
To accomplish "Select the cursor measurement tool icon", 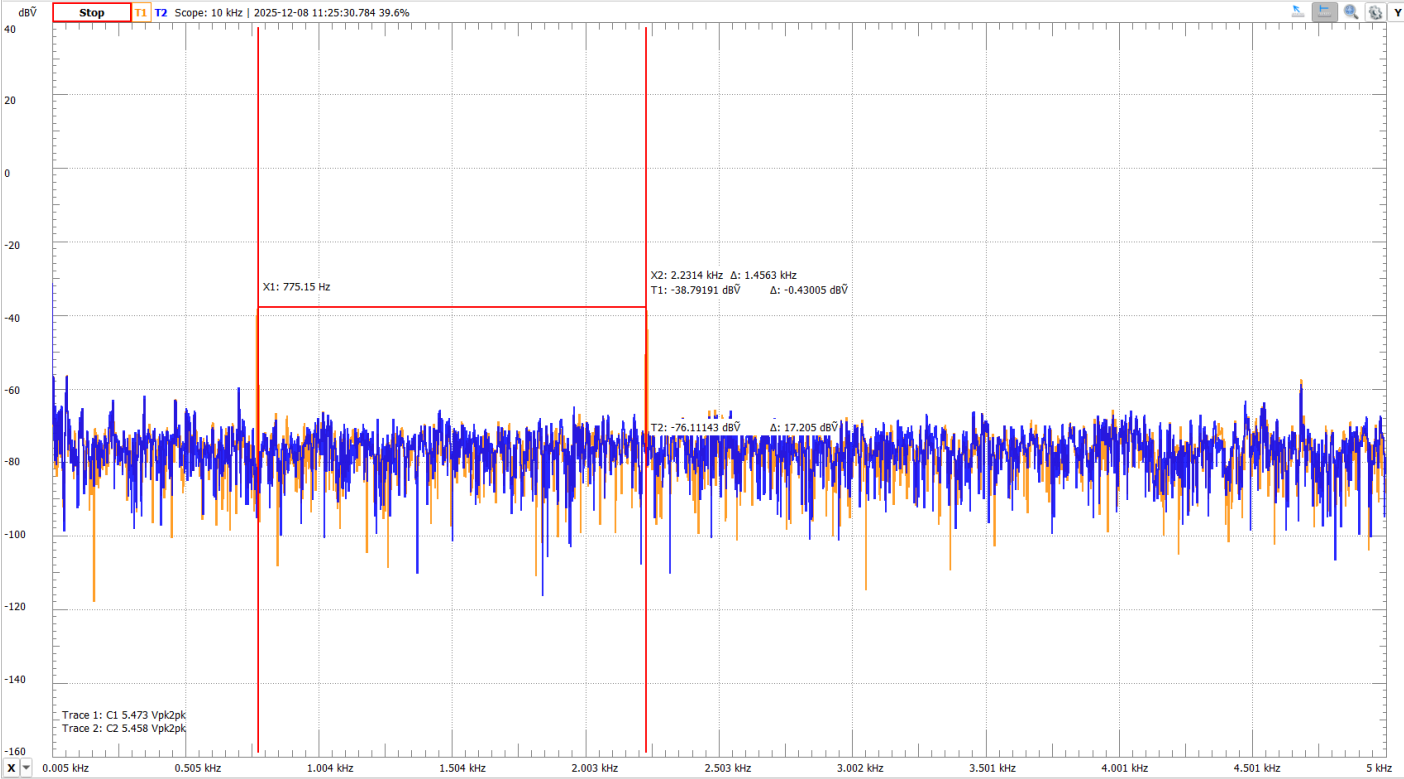I will click(x=1324, y=11).
